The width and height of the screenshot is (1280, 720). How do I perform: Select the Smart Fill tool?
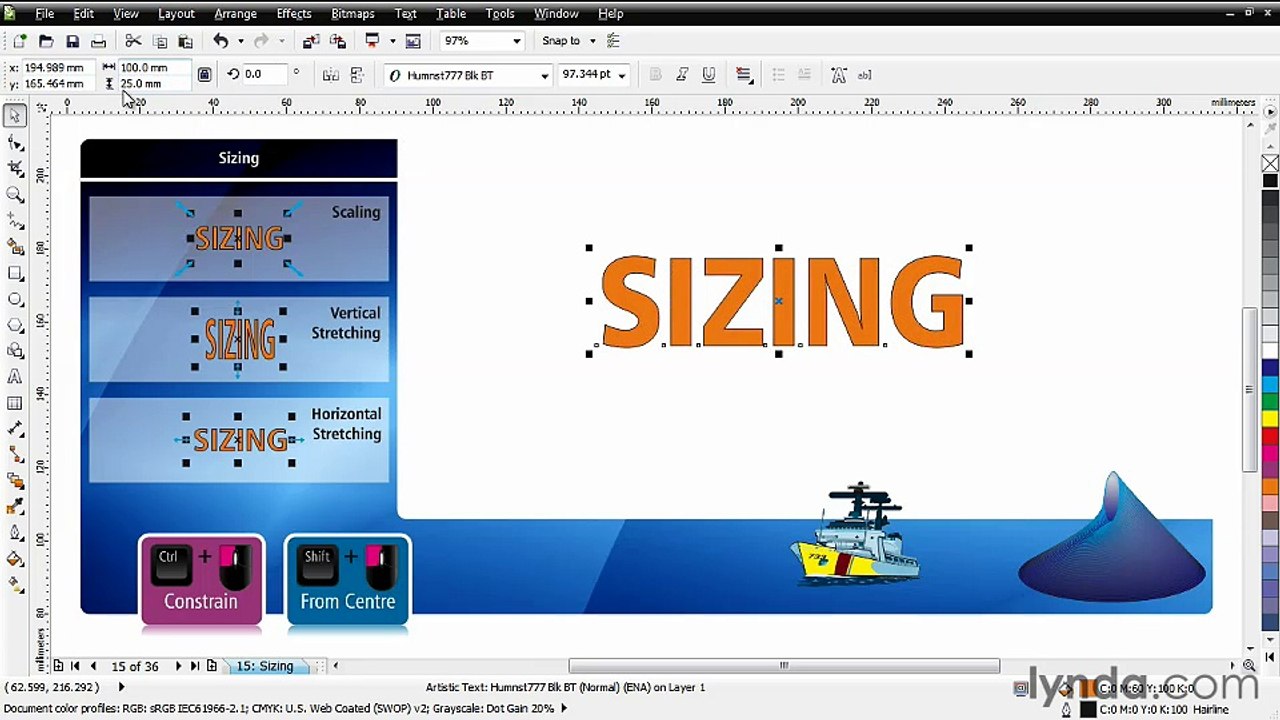coord(15,247)
